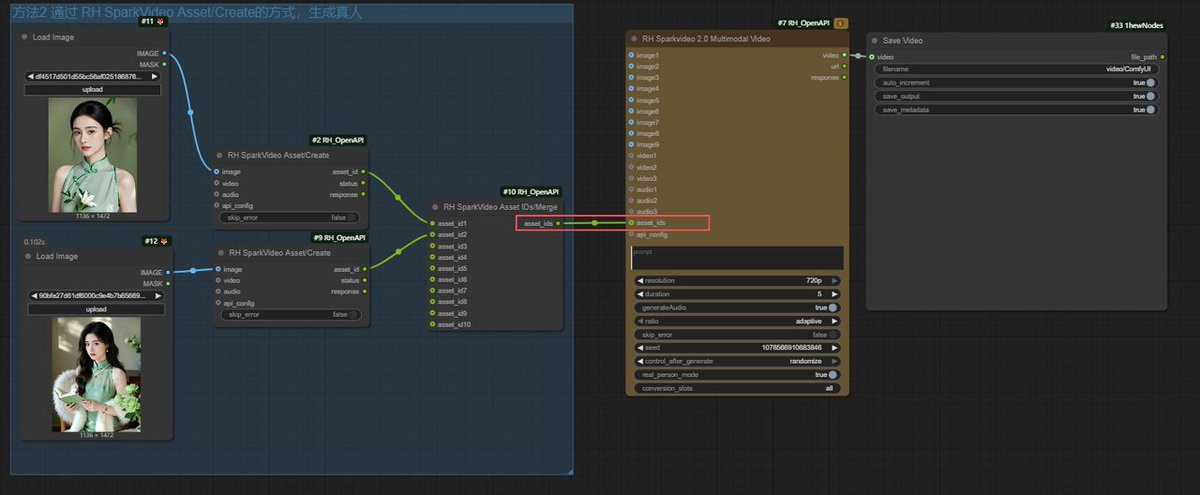Click file_path output port on Save Video
Screen dimensions: 1200x495
tap(1160, 57)
